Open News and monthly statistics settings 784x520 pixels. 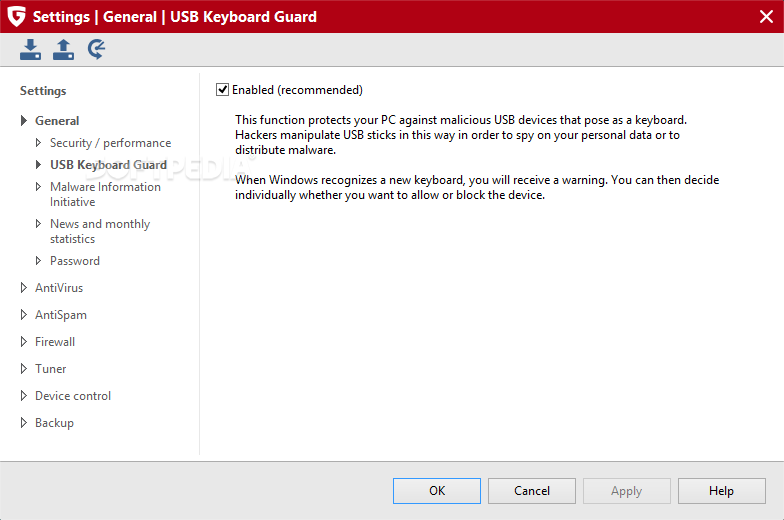click(x=100, y=231)
